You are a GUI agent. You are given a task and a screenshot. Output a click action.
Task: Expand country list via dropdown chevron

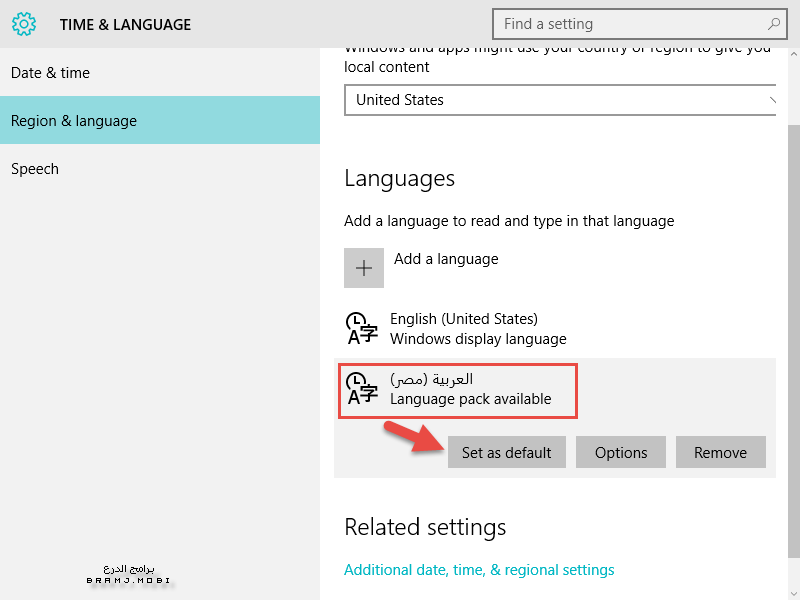(x=772, y=100)
